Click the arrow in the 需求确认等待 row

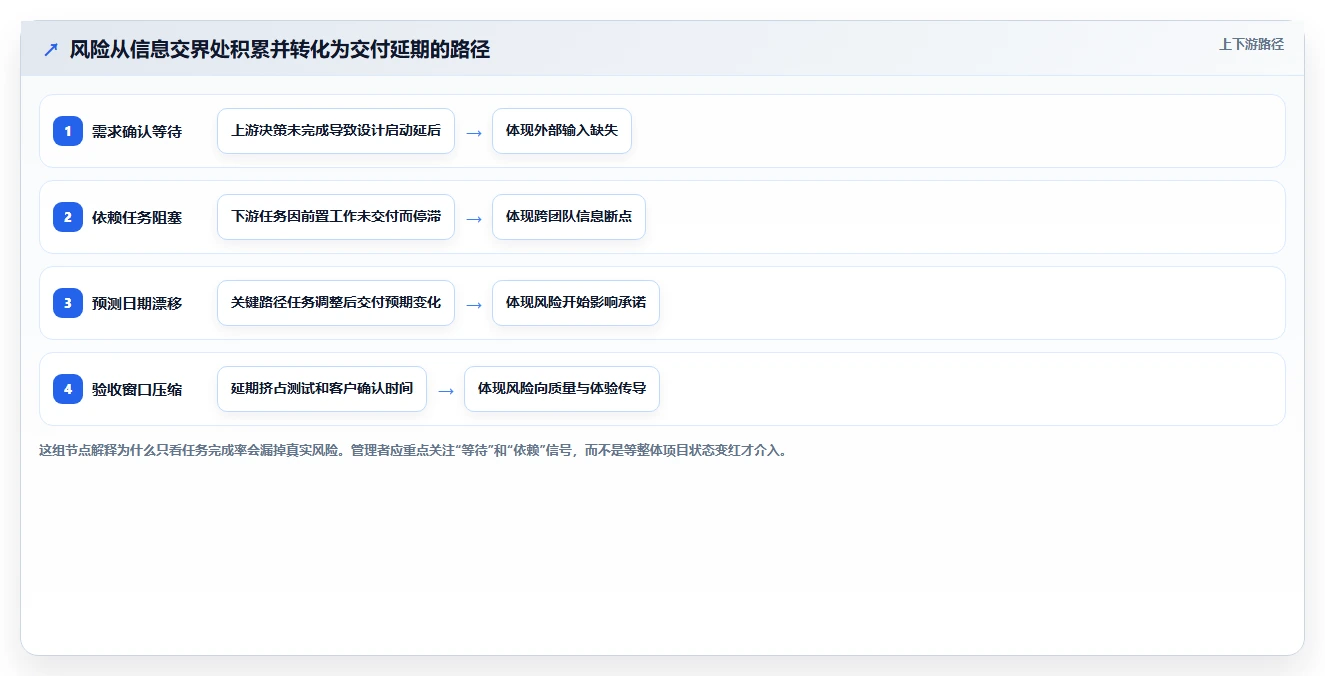tap(474, 132)
